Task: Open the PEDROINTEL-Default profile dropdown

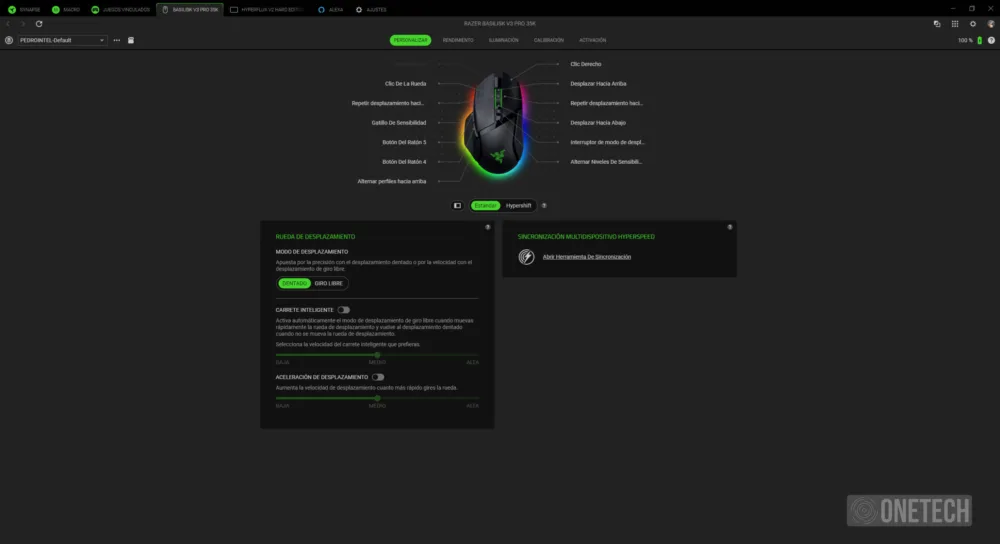Action: pos(62,40)
